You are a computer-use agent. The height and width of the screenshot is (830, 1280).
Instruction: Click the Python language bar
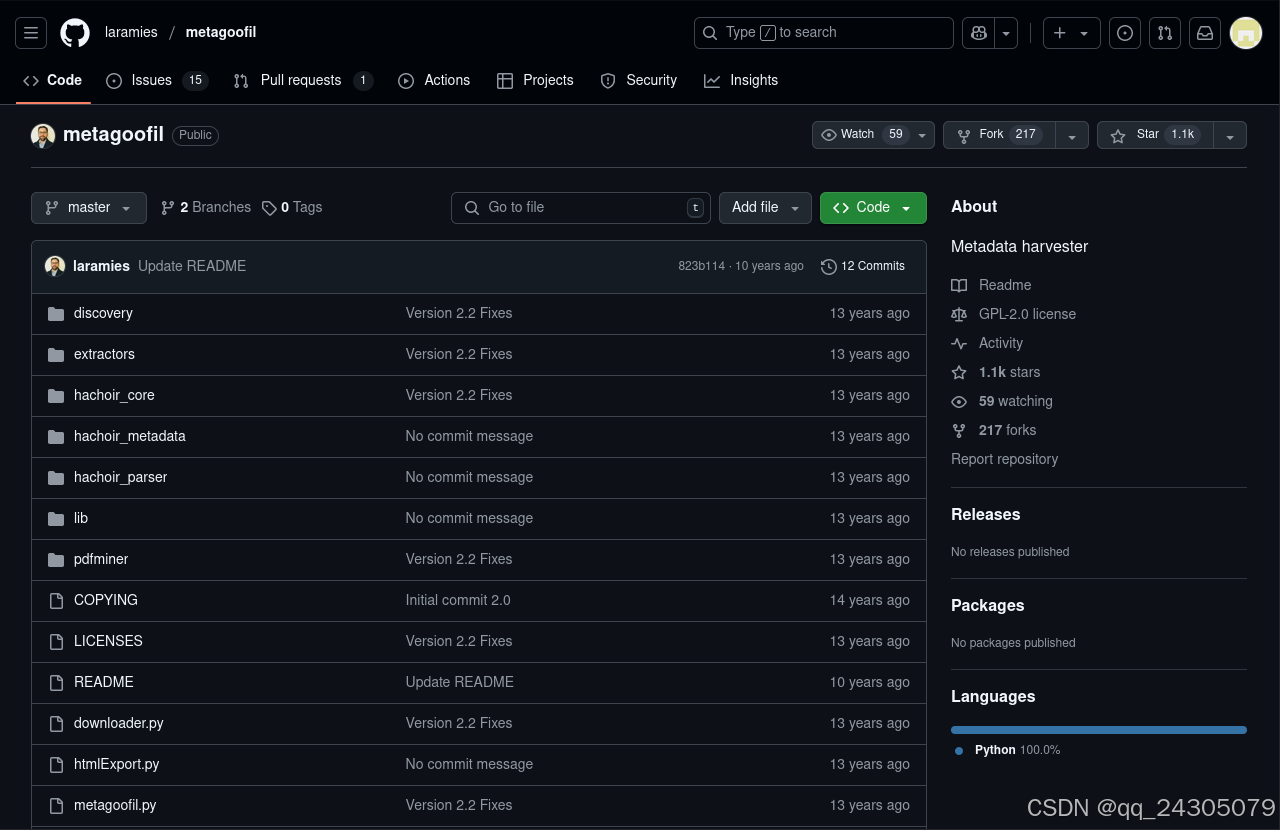[1099, 730]
